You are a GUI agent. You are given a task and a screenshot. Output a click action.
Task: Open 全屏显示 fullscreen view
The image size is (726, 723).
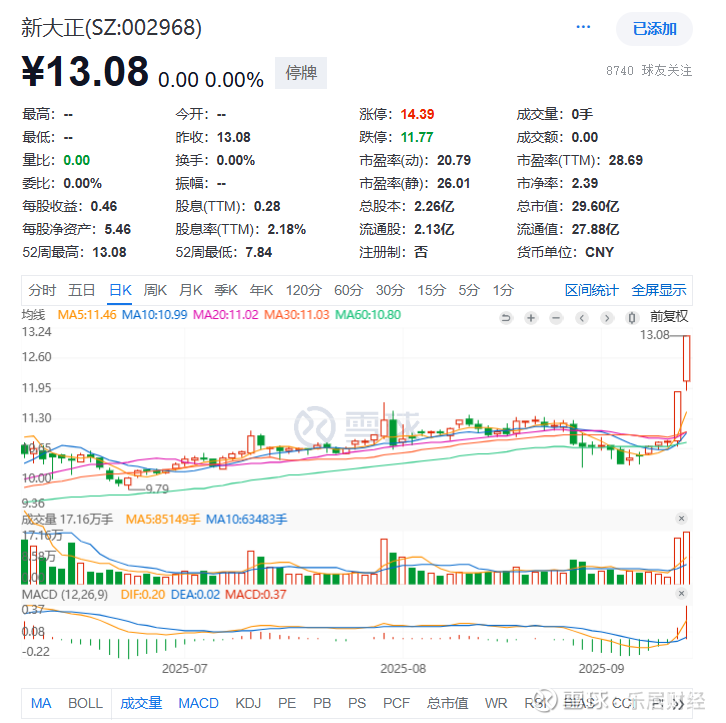point(658,290)
